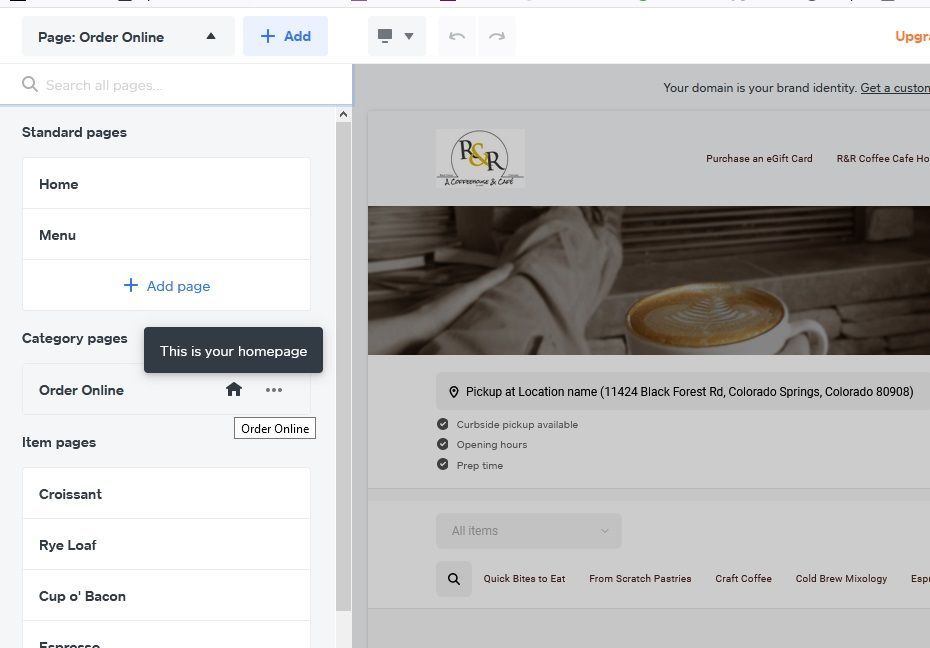Click the Opening hours checkmark
Viewport: 930px width, 648px height.
443,444
